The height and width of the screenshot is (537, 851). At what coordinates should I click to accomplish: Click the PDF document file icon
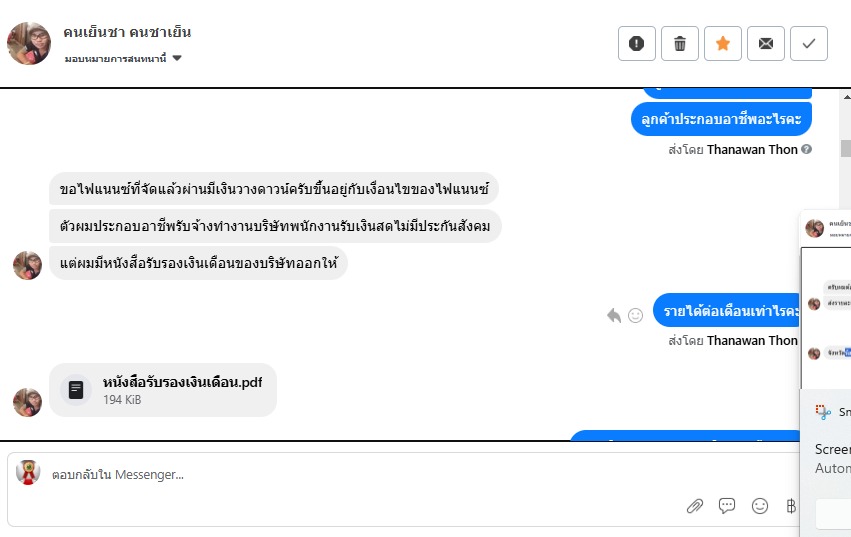click(x=76, y=389)
